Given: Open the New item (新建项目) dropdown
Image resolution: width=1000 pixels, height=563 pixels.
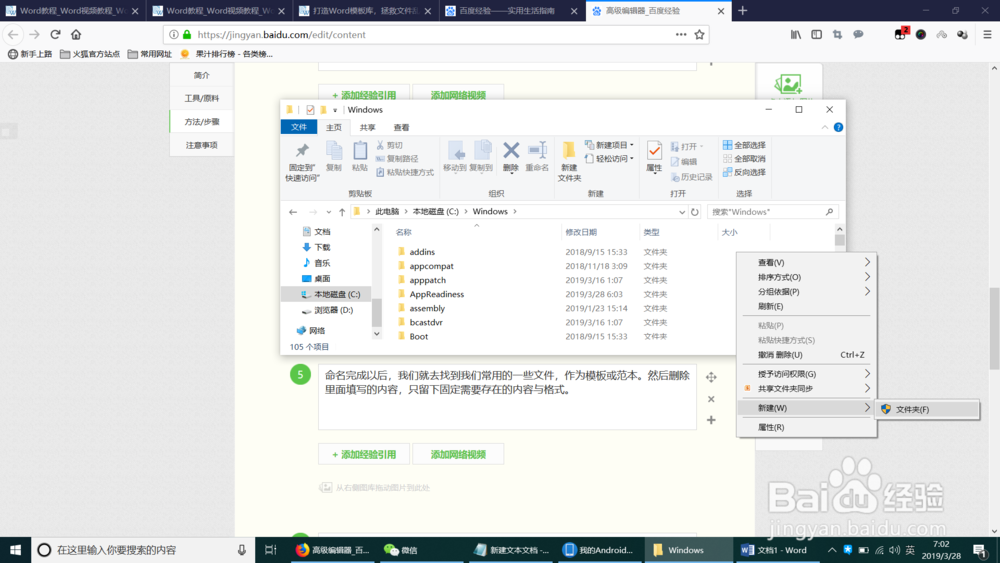Looking at the screenshot, I should coord(609,145).
